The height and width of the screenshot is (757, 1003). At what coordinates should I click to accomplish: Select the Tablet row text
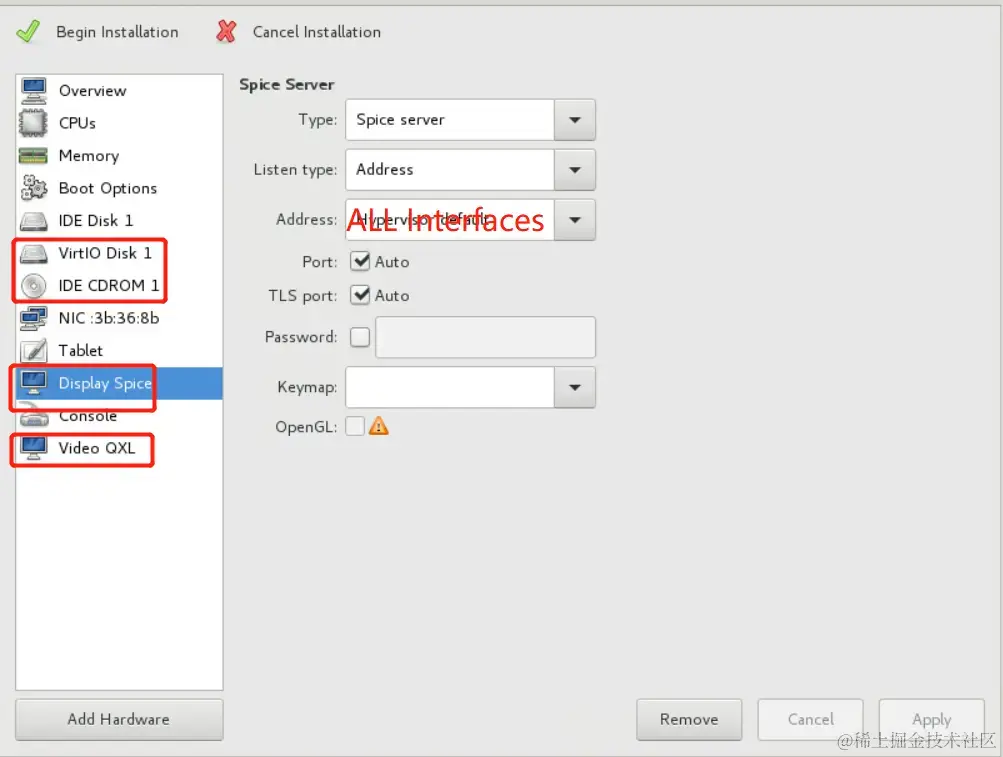coord(81,351)
